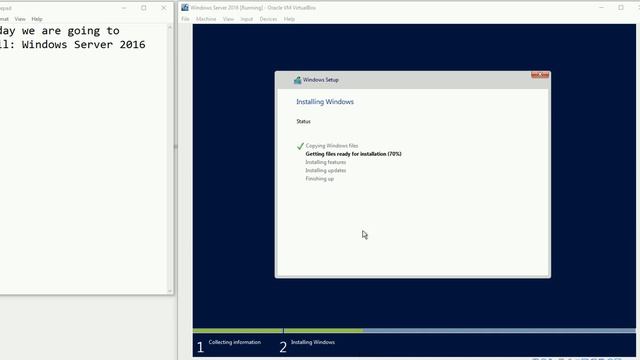Click the setup progress bar at bottom
Screen dimensions: 640x360
[x=414, y=331]
